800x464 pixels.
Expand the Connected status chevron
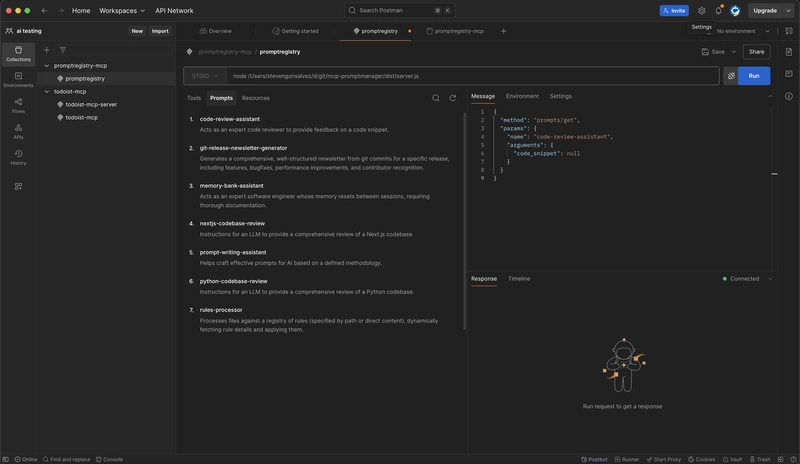tap(770, 279)
